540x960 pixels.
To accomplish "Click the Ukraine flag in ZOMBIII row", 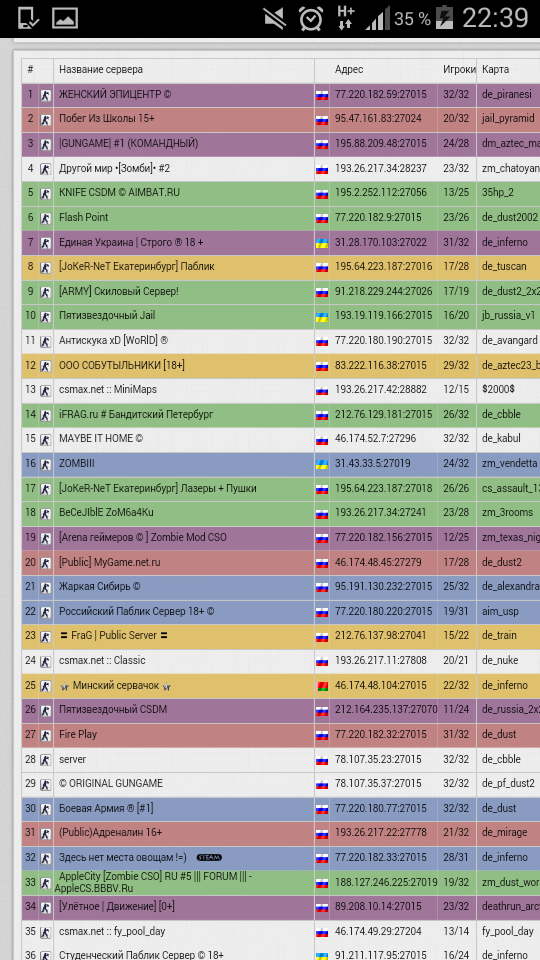I will click(322, 465).
